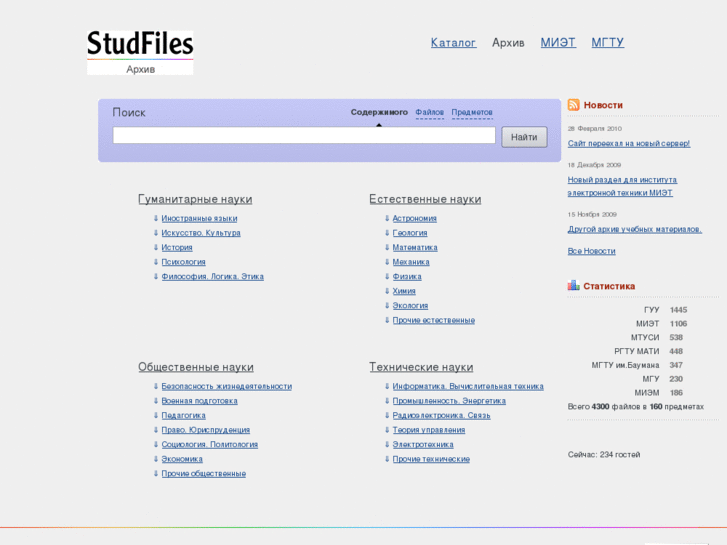Open the Общественные науки category heading

click(x=196, y=367)
